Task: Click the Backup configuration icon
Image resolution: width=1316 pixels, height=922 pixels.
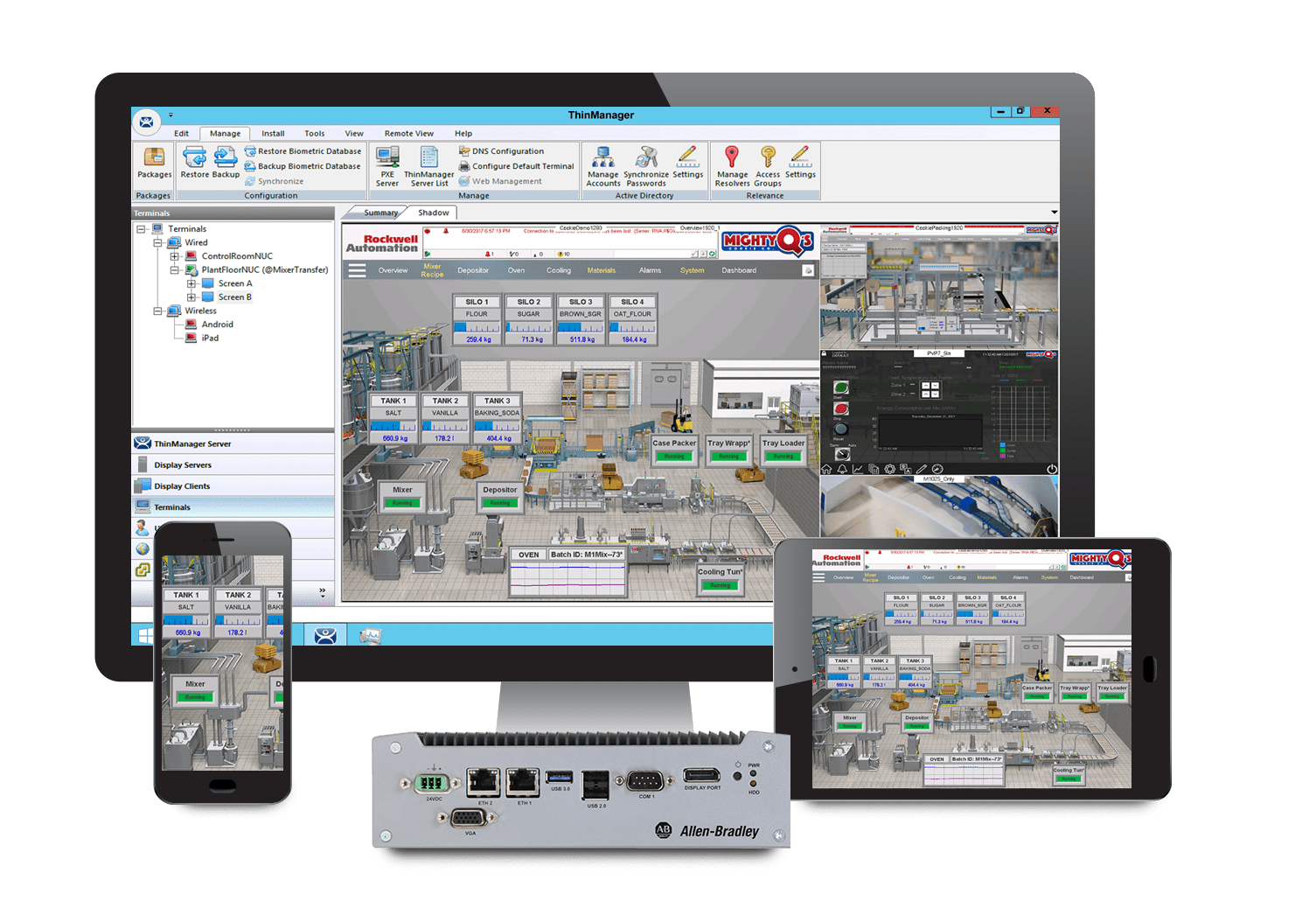Action: point(226,163)
